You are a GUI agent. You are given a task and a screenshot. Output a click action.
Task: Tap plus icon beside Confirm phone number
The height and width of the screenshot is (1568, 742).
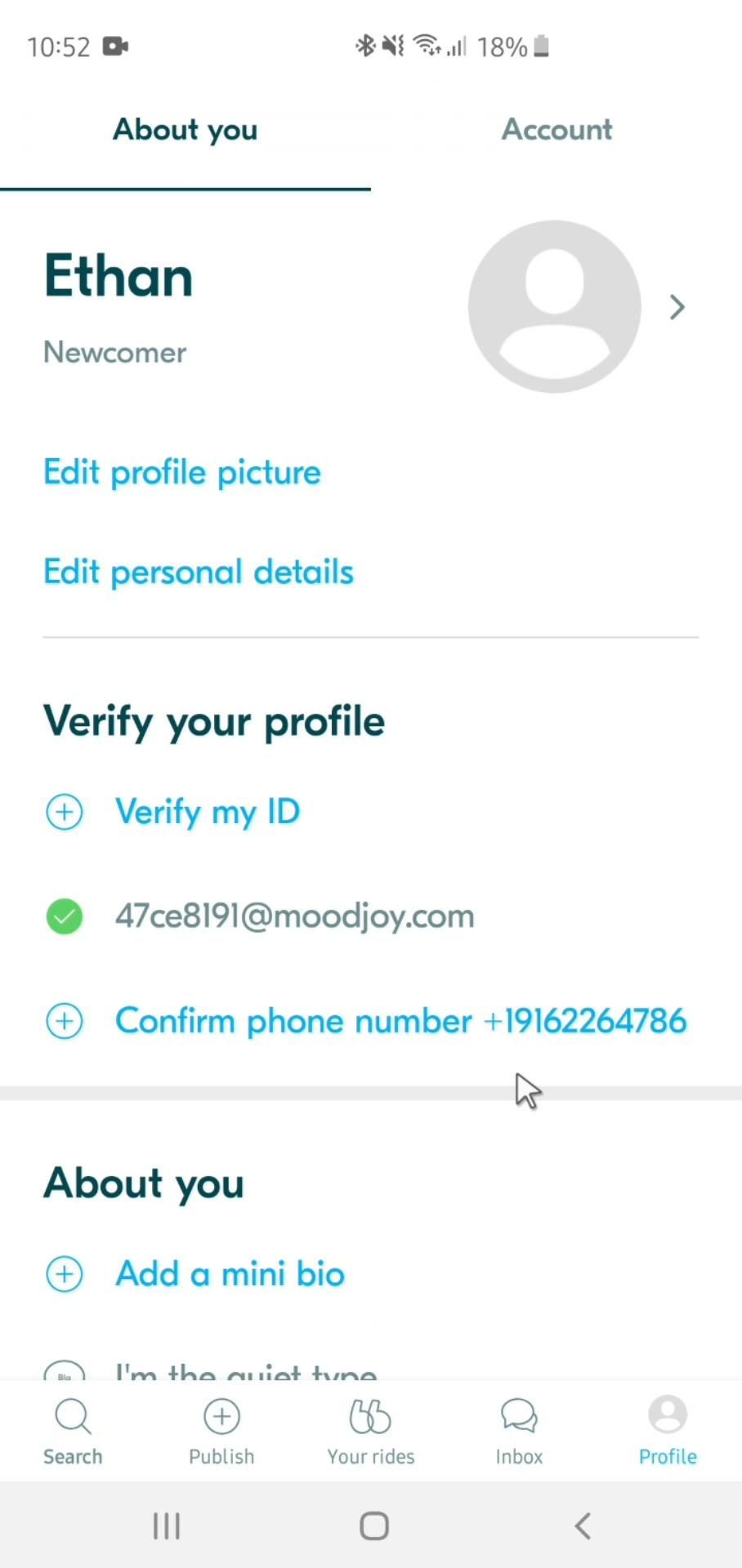tap(65, 1021)
